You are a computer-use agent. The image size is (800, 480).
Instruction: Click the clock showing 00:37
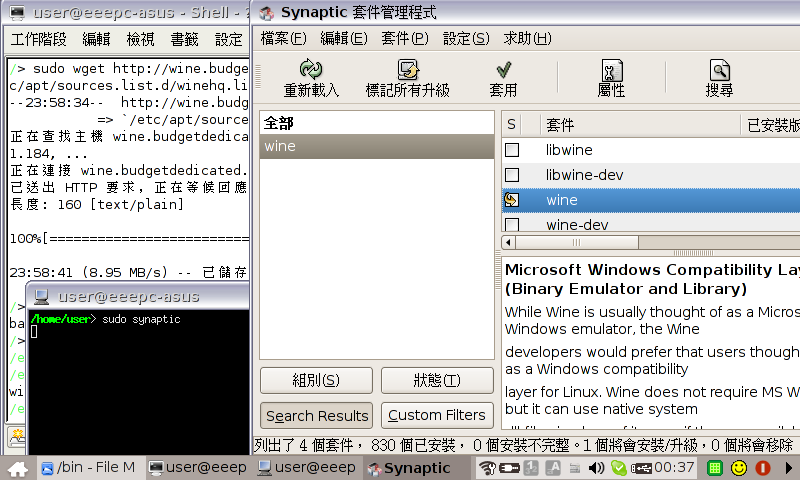pos(674,467)
